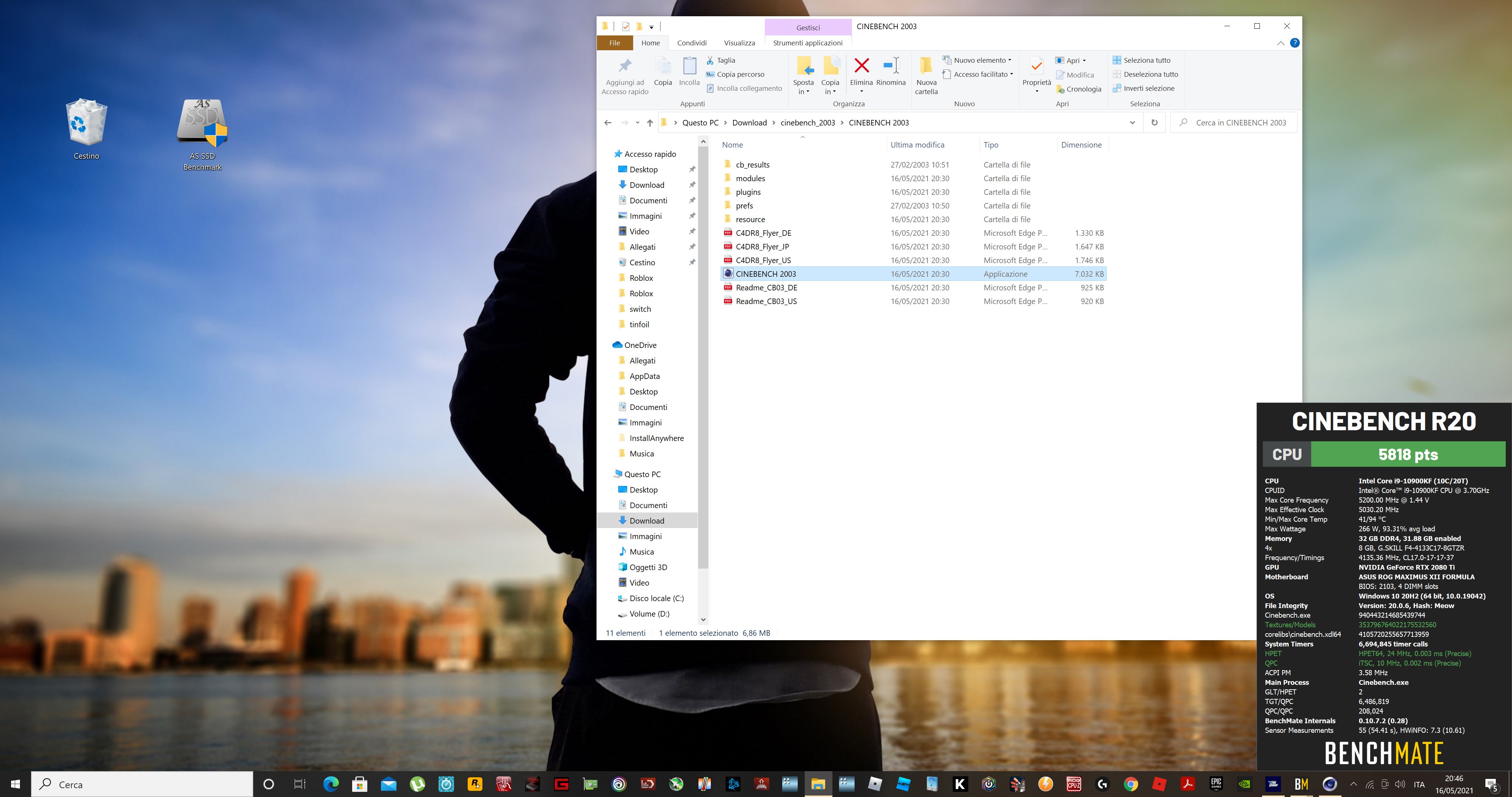1512x797 pixels.
Task: Open Microsoft Edge from the taskbar
Action: pos(331,784)
